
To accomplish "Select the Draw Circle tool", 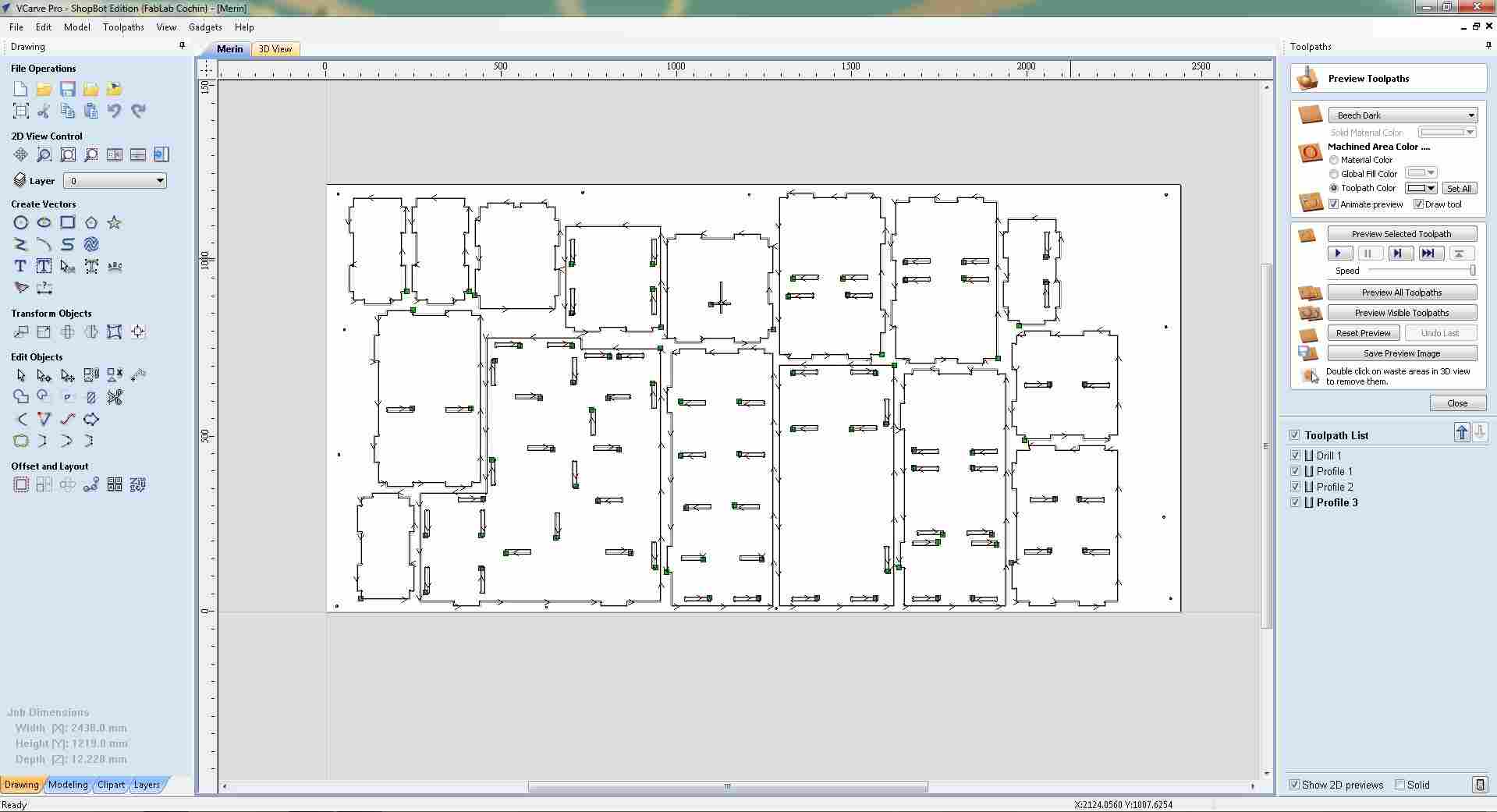I will point(20,222).
